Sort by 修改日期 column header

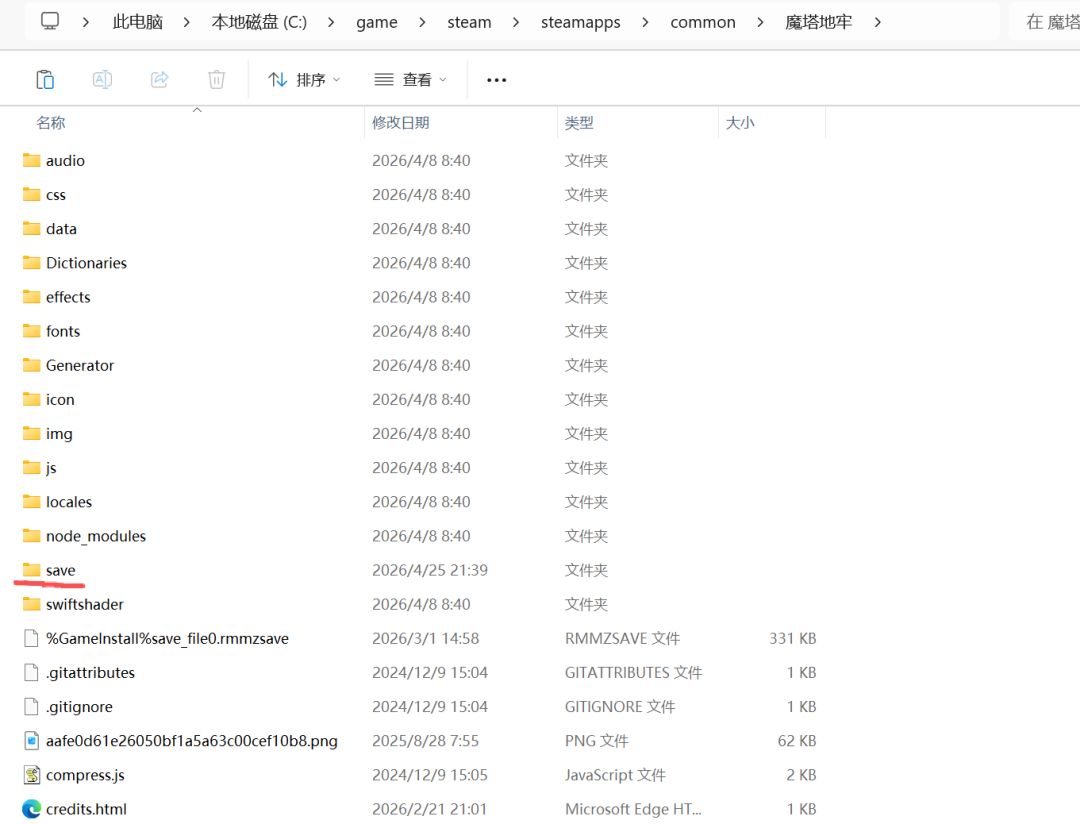click(x=401, y=123)
